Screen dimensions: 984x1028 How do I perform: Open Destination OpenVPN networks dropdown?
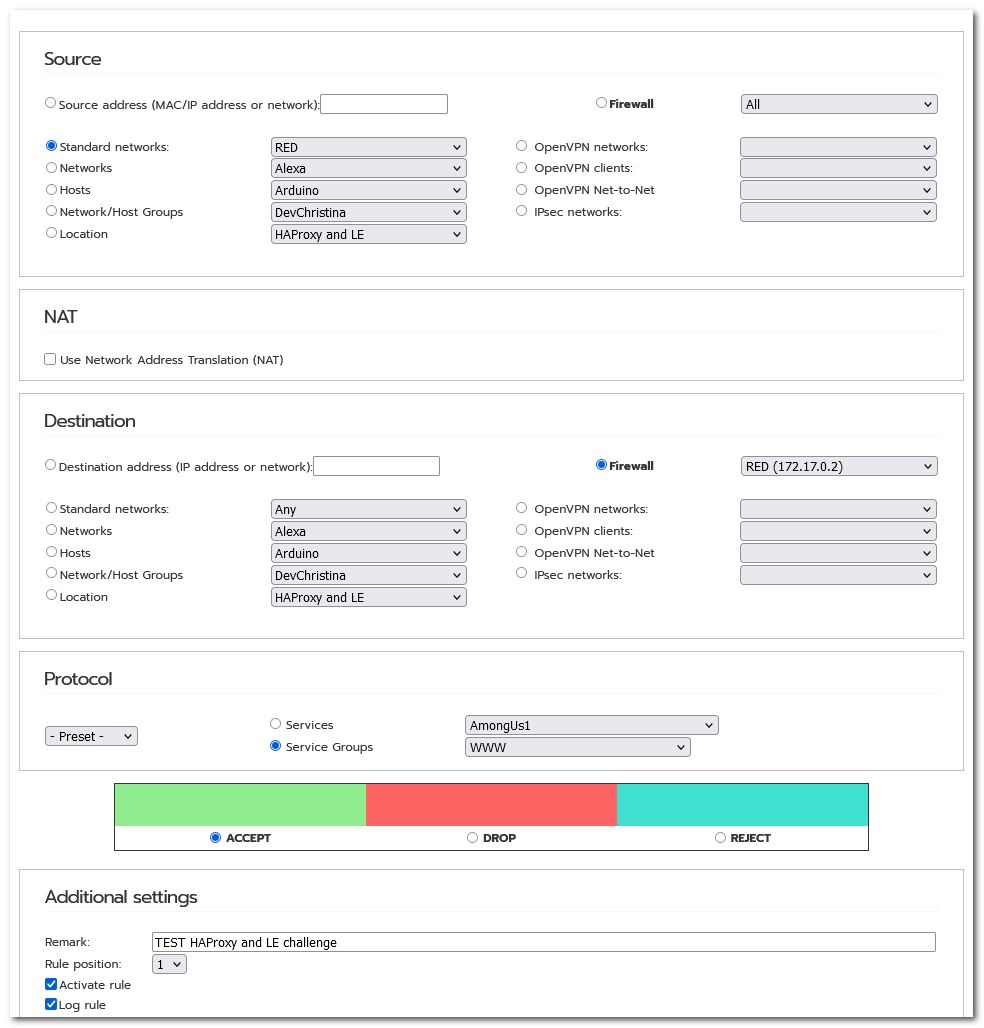(838, 509)
